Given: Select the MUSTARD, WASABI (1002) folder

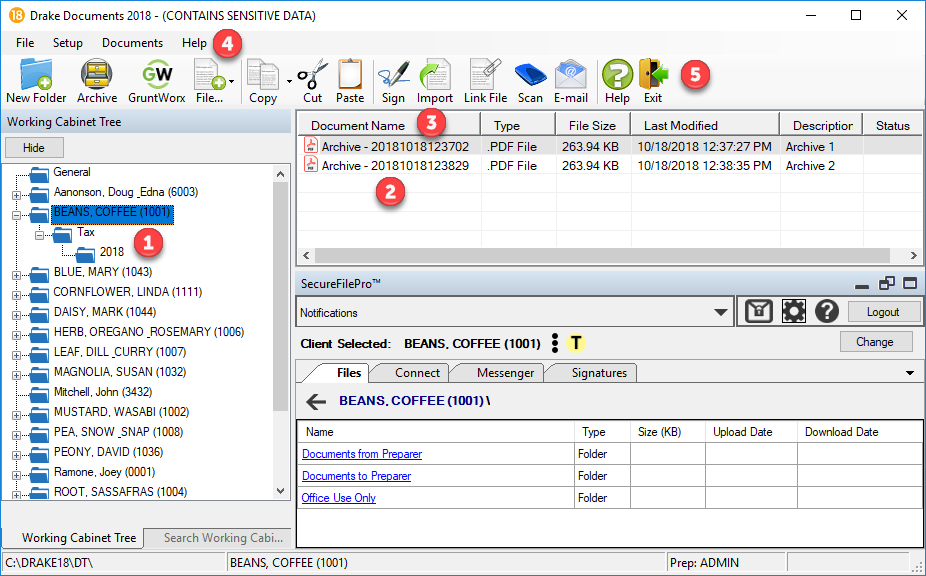Looking at the screenshot, I should (x=121, y=412).
